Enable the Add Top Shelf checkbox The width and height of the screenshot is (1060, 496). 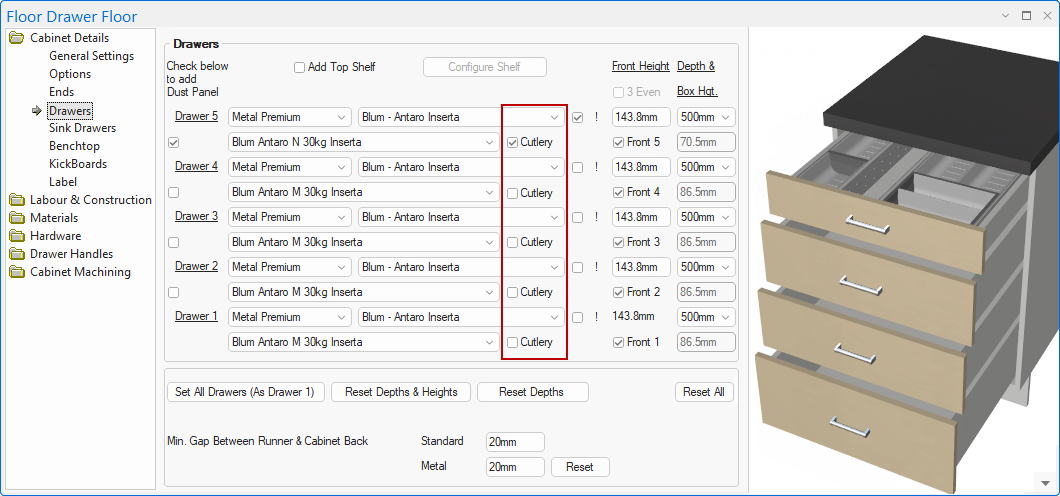click(299, 68)
